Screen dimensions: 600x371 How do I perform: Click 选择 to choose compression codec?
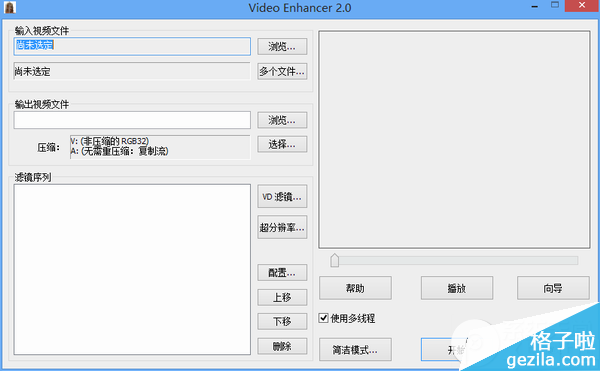282,144
